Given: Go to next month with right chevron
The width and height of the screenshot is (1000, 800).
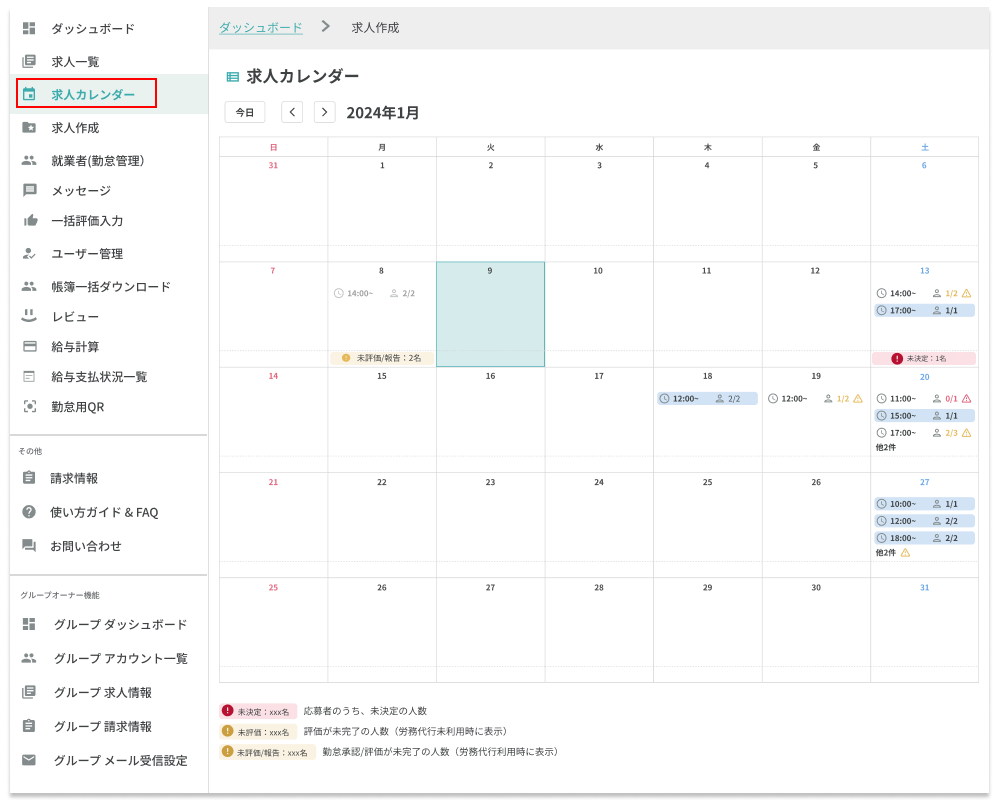Looking at the screenshot, I should [325, 112].
